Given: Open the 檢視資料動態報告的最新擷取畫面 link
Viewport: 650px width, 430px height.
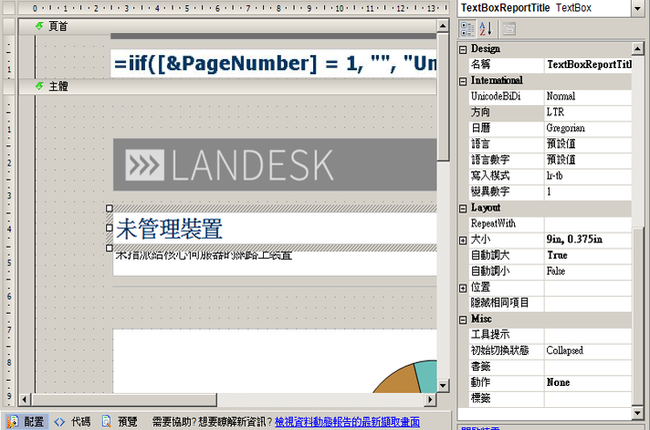Looking at the screenshot, I should 347,422.
